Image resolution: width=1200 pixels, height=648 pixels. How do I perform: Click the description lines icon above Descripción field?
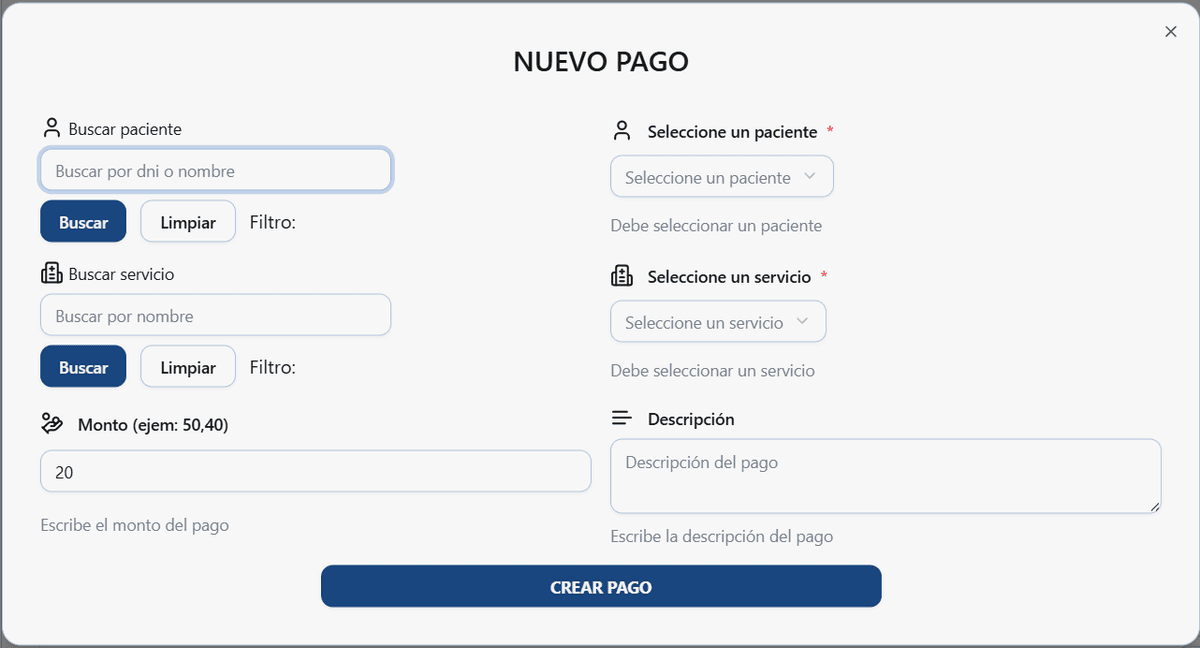(622, 418)
